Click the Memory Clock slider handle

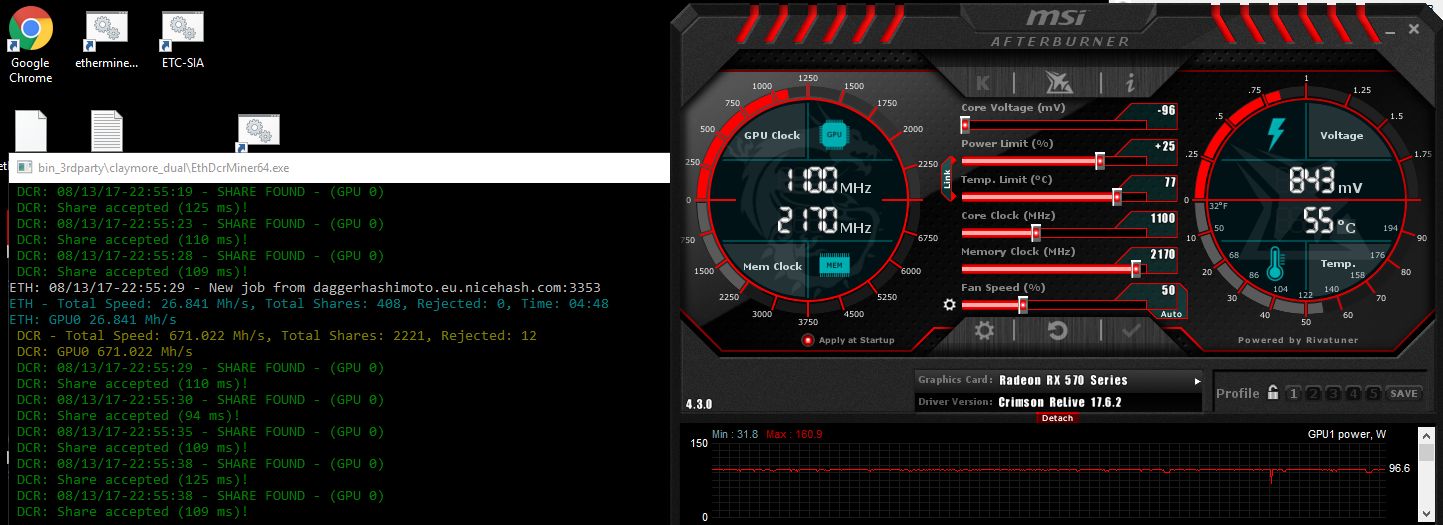(1136, 269)
